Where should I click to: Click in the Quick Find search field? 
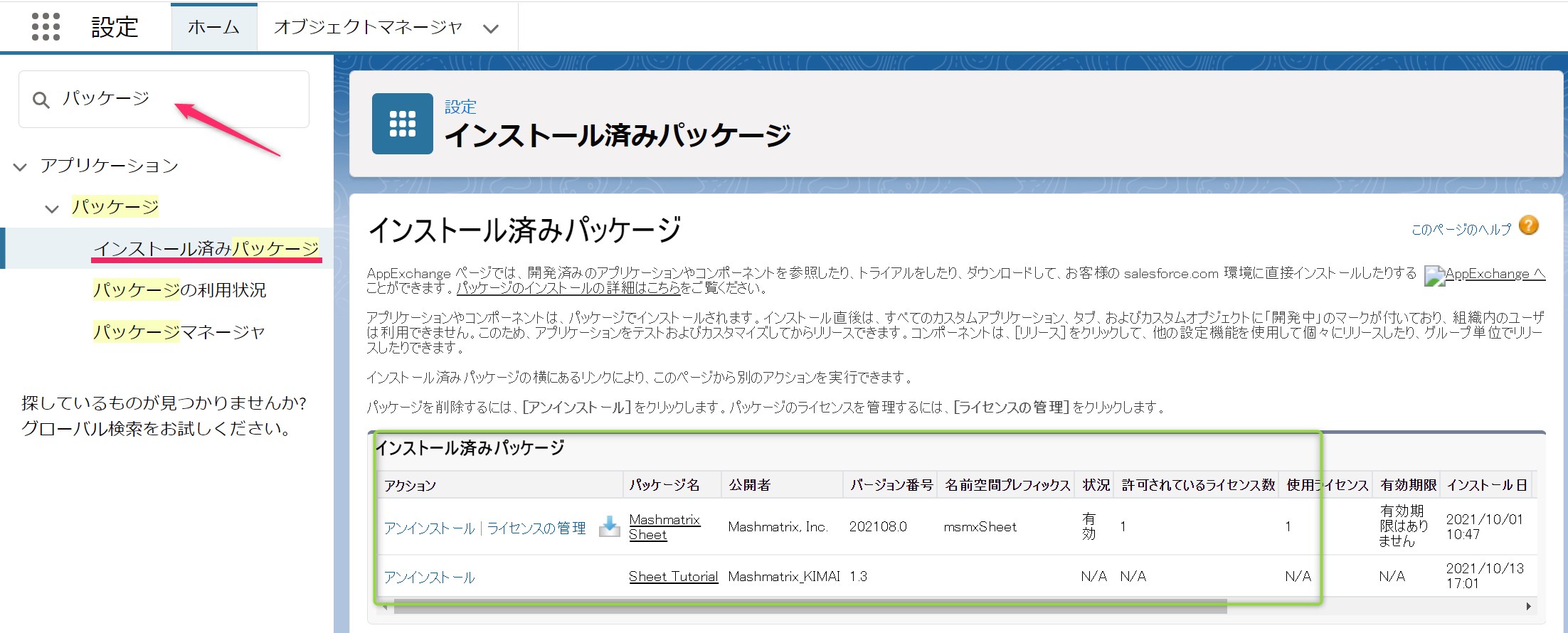178,99
